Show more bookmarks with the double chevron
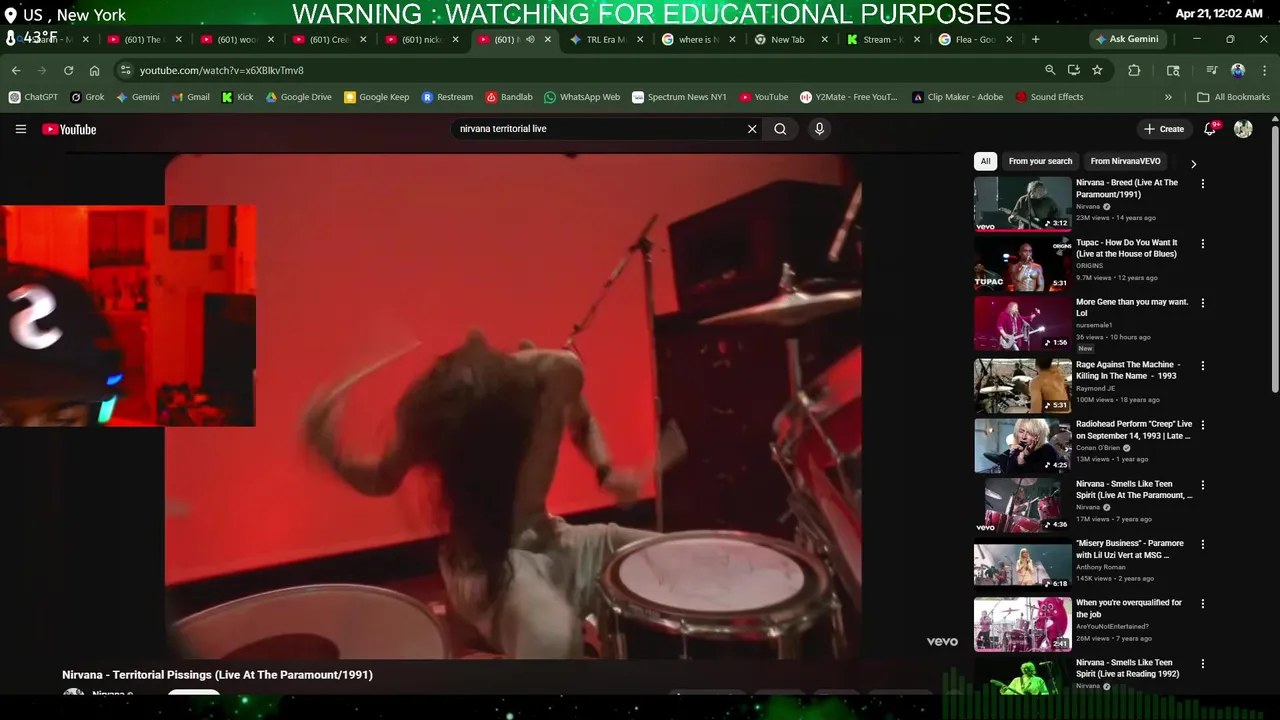1280x720 pixels. (x=1168, y=97)
